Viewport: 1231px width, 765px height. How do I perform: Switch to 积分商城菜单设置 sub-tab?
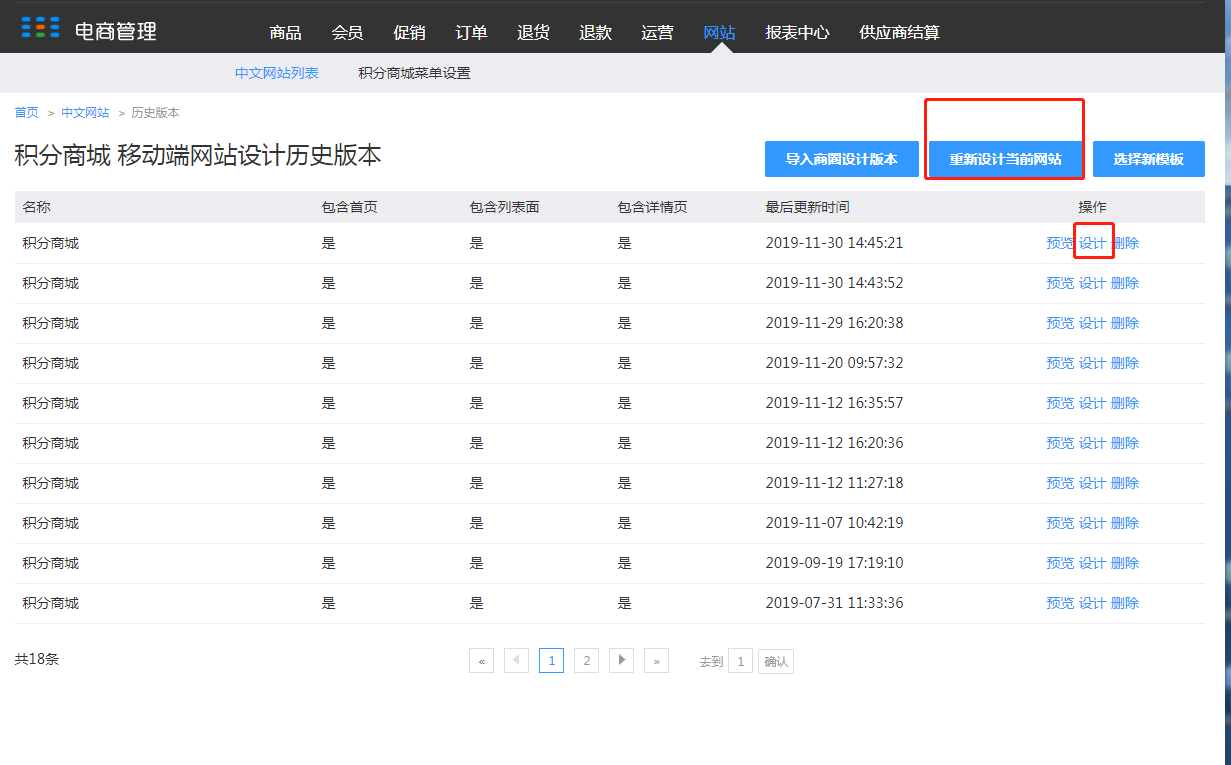414,73
